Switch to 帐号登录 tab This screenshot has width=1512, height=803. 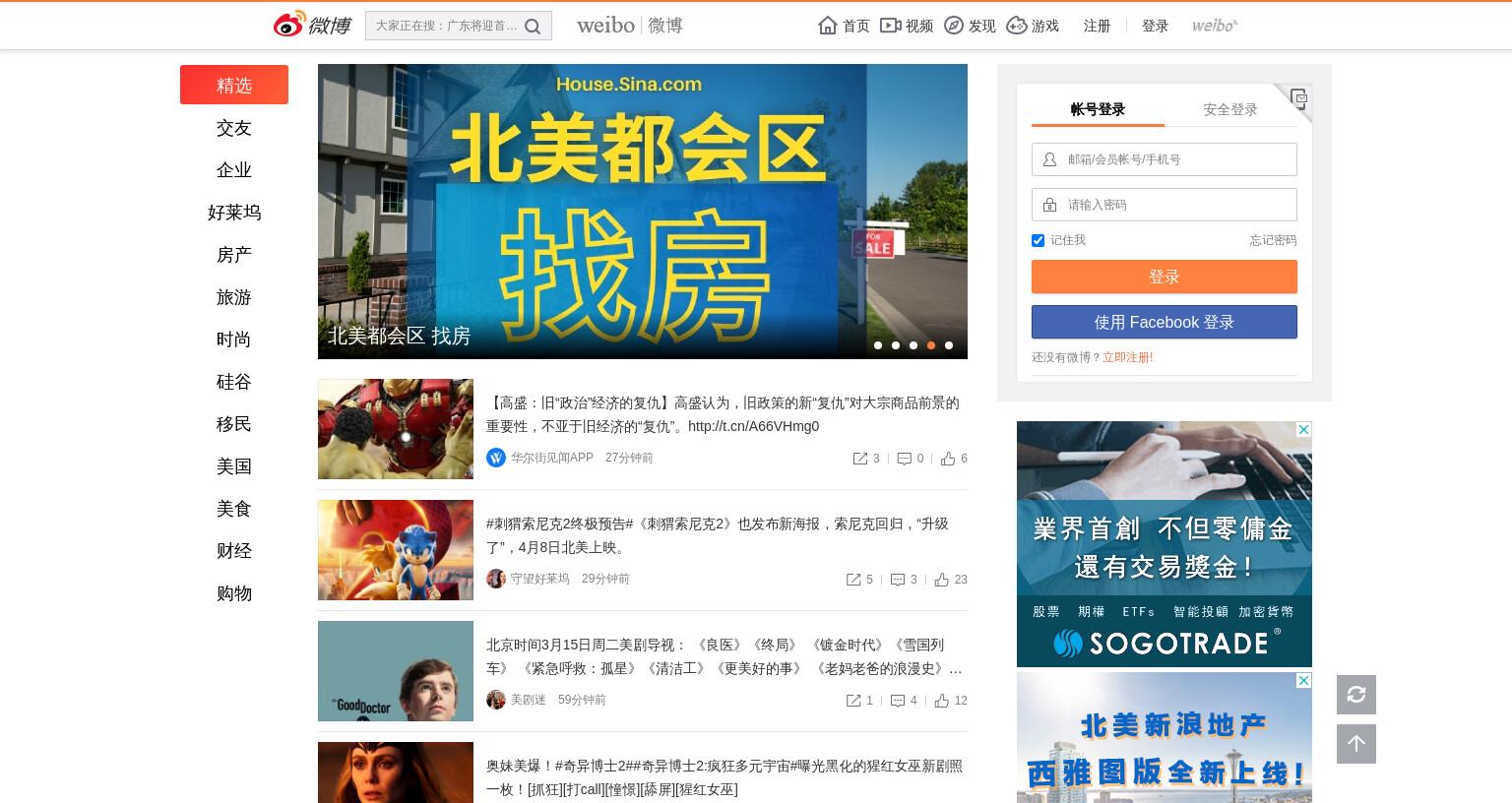[1098, 109]
